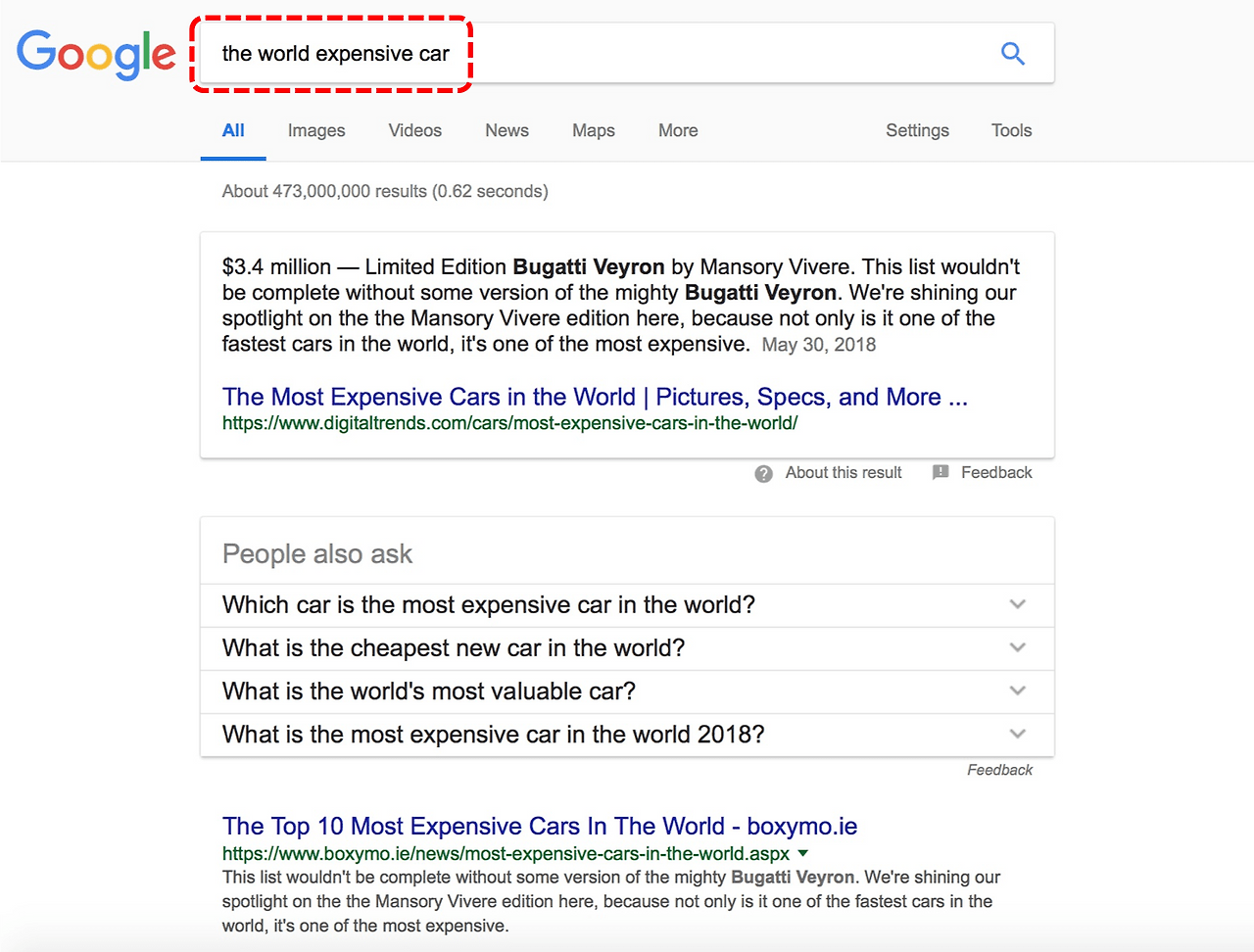
Task: Click the Feedback flag icon next to the snippet
Action: click(940, 472)
